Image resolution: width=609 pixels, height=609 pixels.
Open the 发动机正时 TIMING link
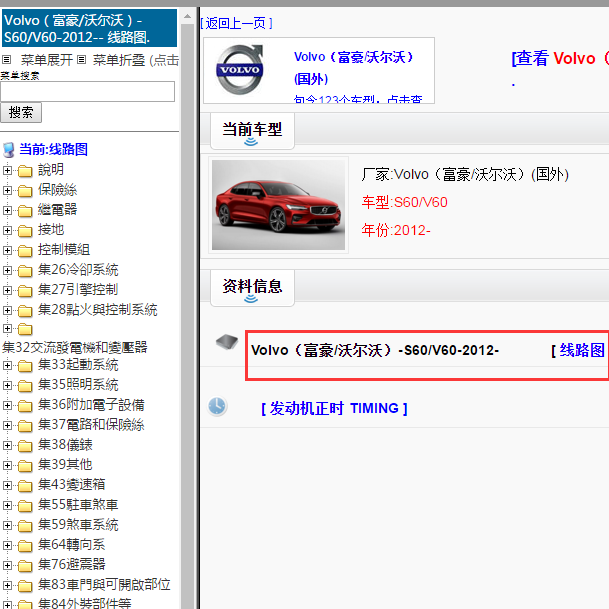pyautogui.click(x=334, y=408)
